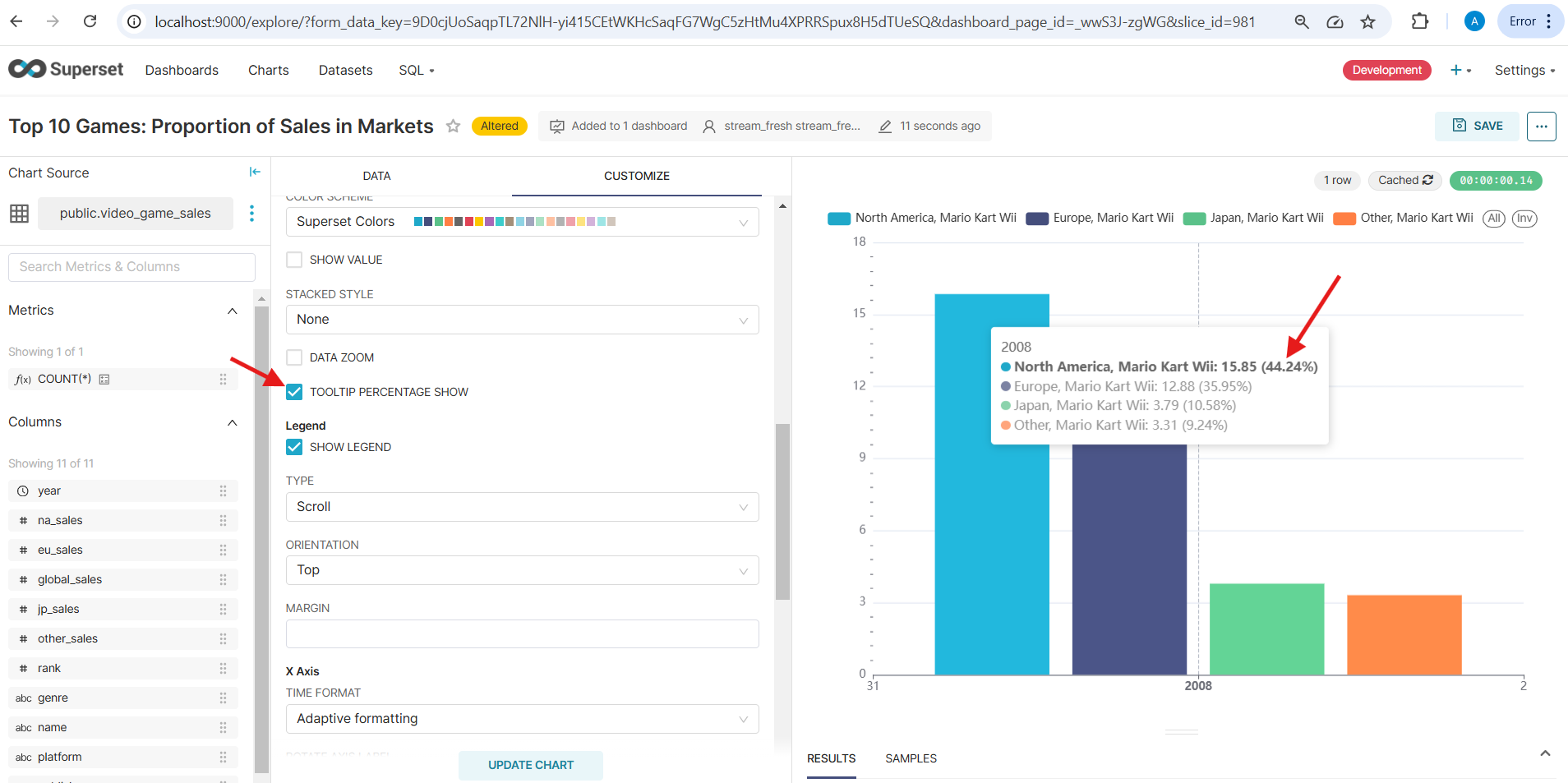The width and height of the screenshot is (1568, 783).
Task: Collapse the Chart Source panel
Action: [255, 172]
